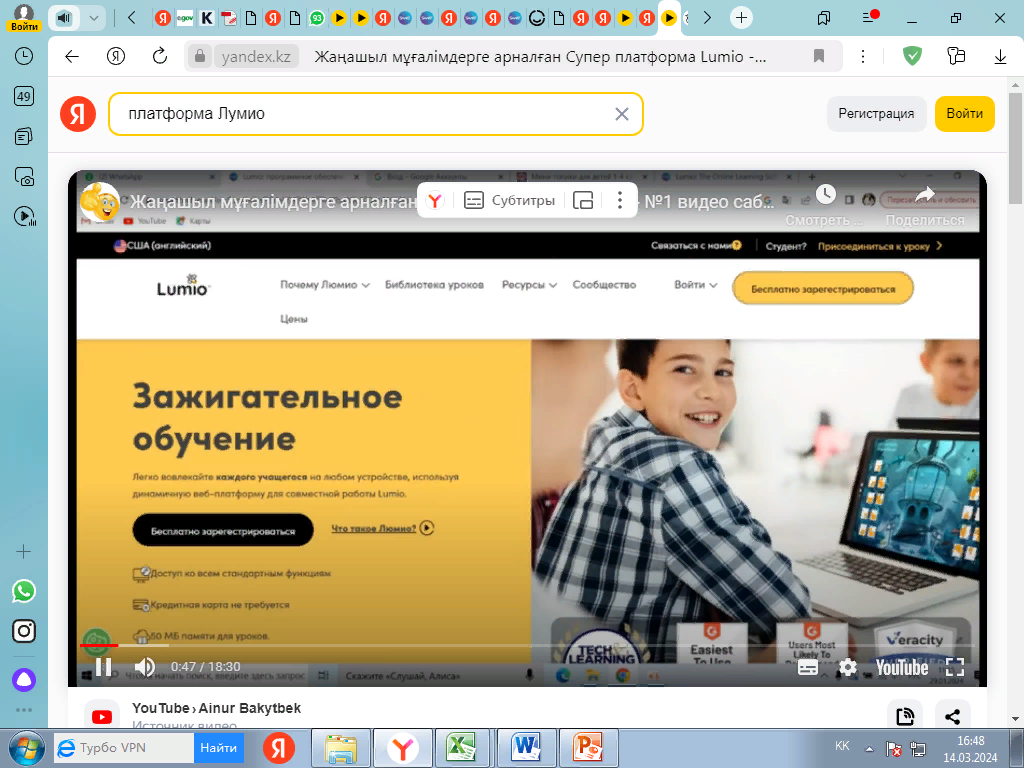1024x768 pixels.
Task: Share video using the arrow in player
Action: click(925, 194)
